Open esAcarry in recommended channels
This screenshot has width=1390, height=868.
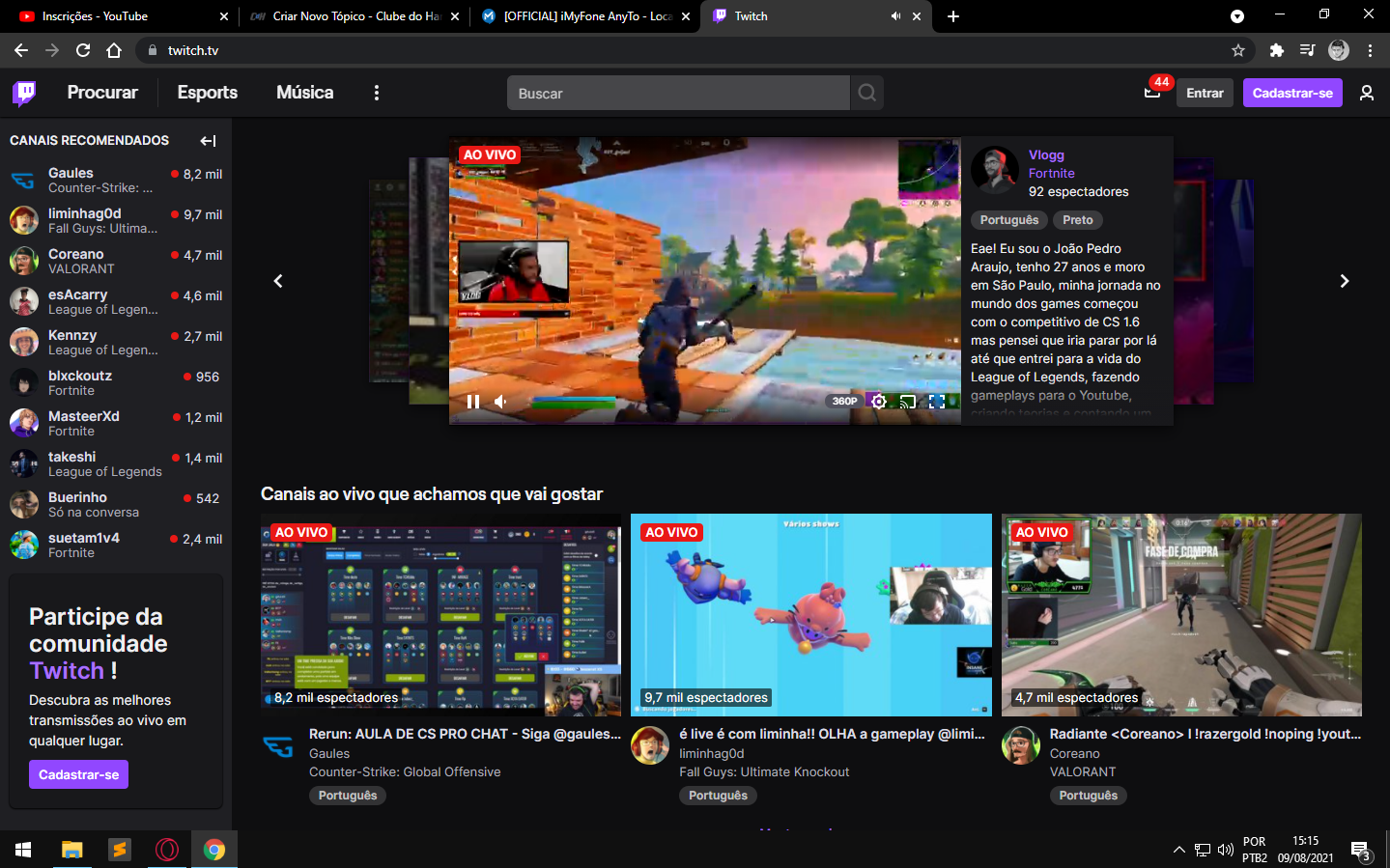116,301
